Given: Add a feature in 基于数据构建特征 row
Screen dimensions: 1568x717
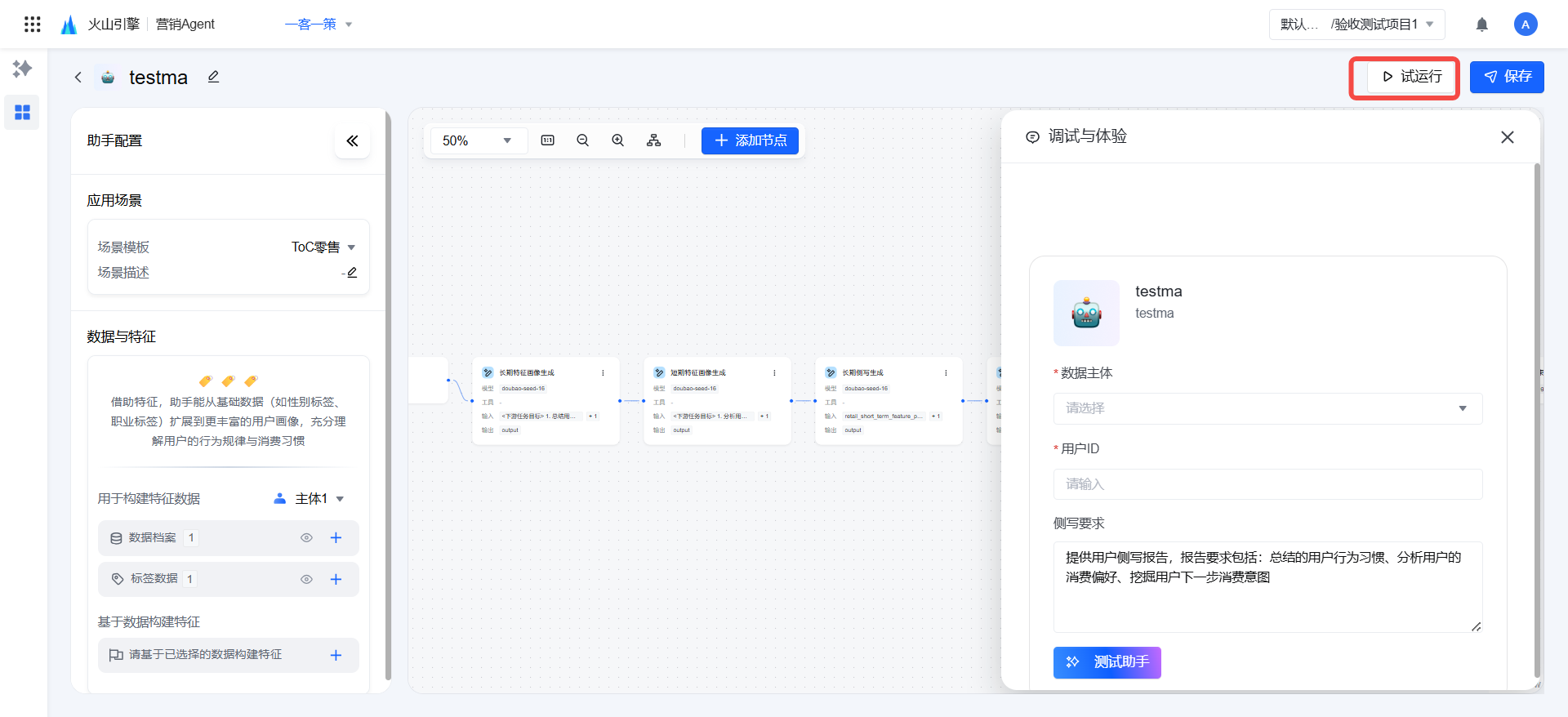Looking at the screenshot, I should tap(336, 655).
